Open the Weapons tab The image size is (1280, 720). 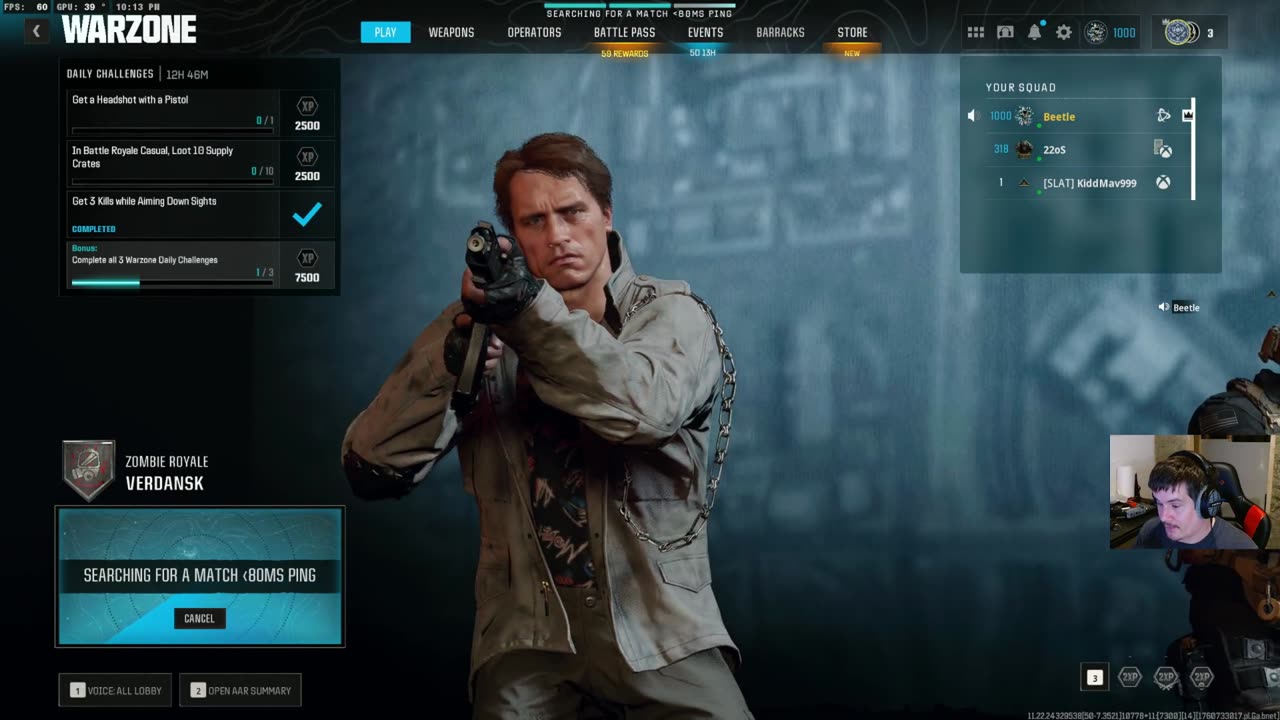(x=451, y=32)
